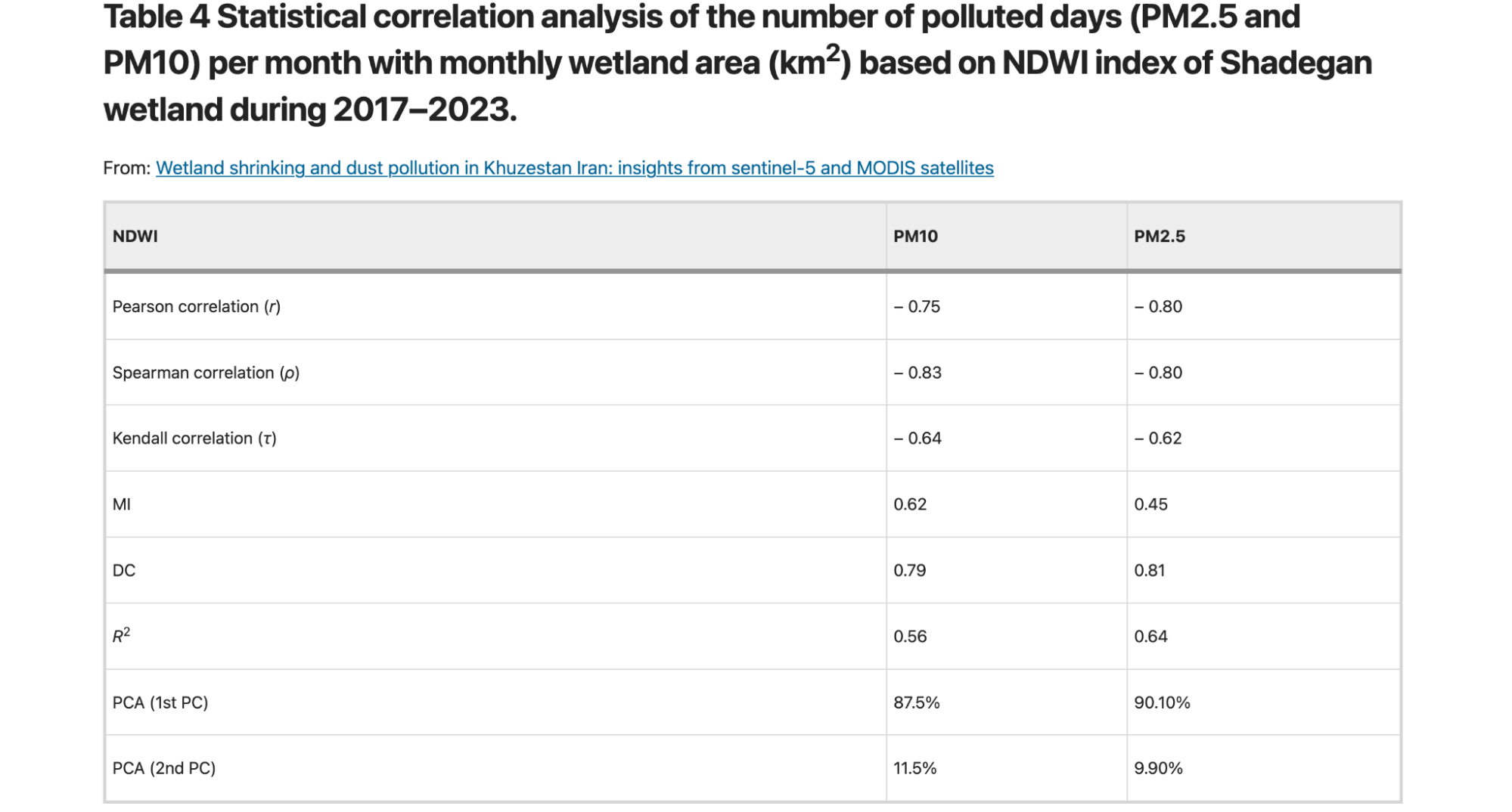Click the PM10 DC value 0.79

(x=910, y=570)
